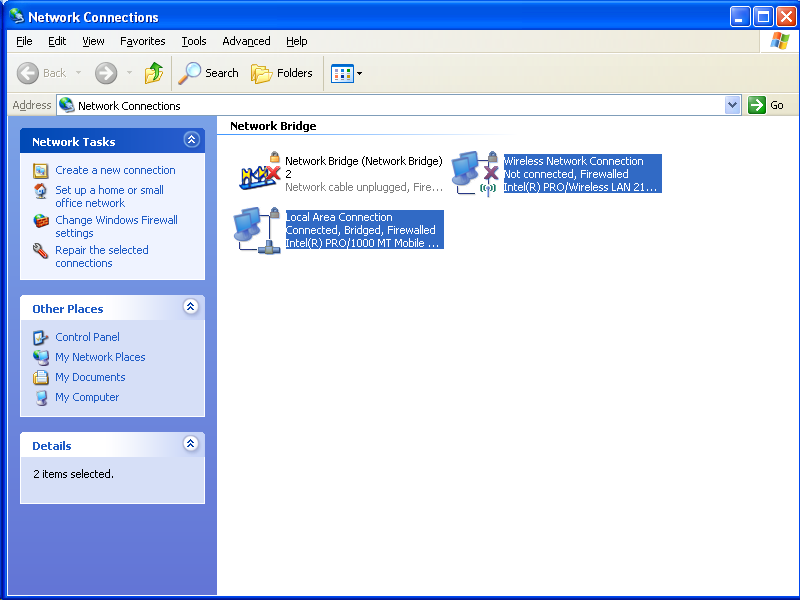Open the Forward history dropdown arrow

(x=130, y=73)
